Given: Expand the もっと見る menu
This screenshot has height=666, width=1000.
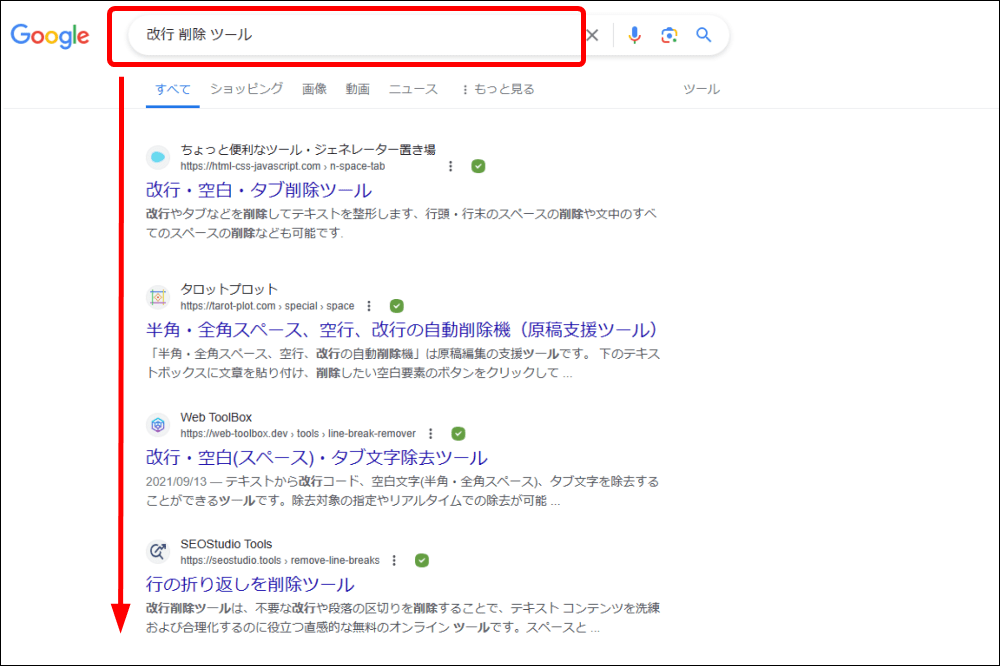Looking at the screenshot, I should click(x=498, y=89).
